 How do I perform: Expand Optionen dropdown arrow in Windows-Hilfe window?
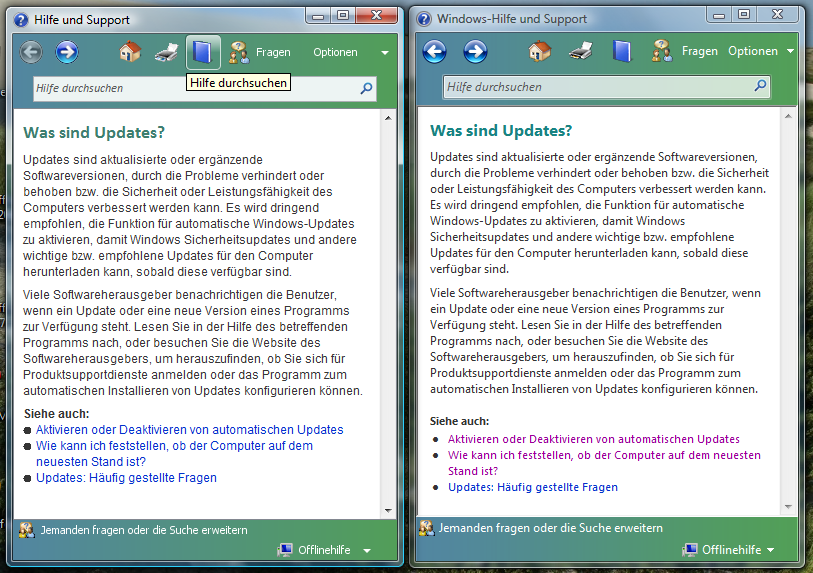click(790, 51)
